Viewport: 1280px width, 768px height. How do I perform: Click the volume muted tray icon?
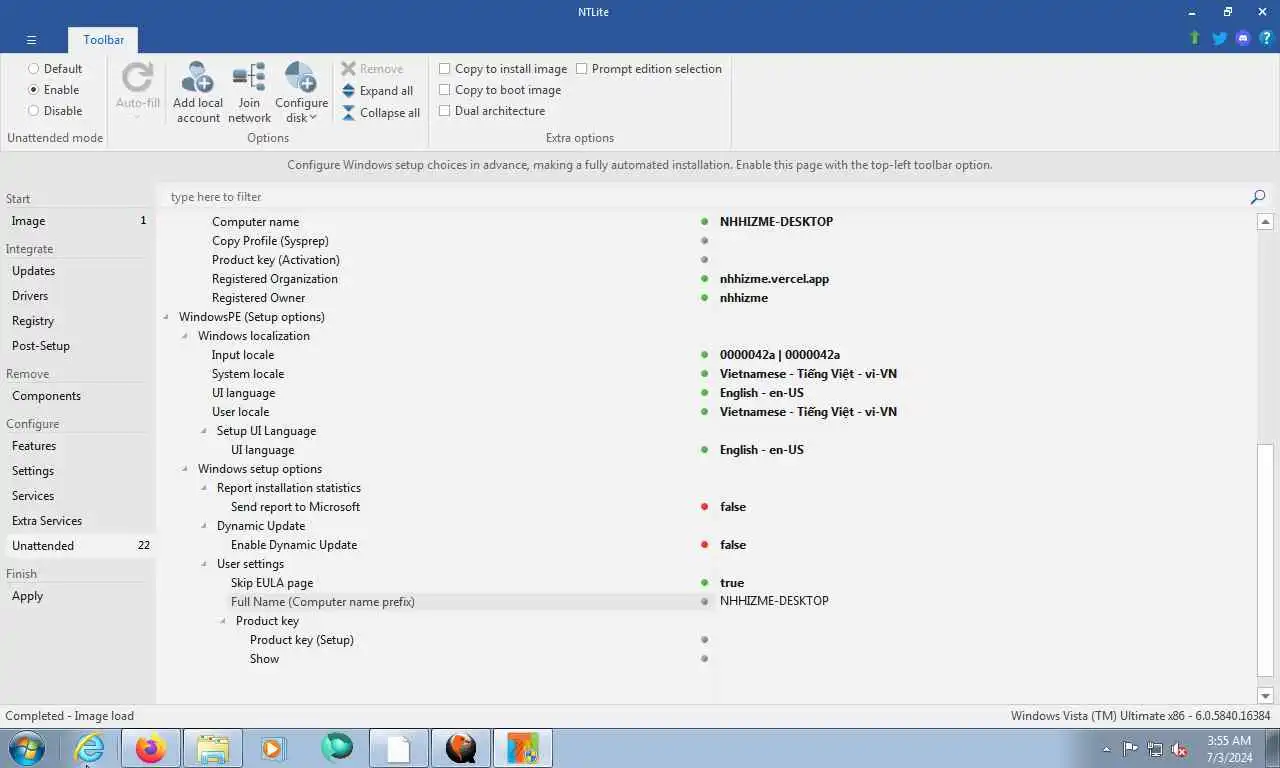[x=1179, y=749]
